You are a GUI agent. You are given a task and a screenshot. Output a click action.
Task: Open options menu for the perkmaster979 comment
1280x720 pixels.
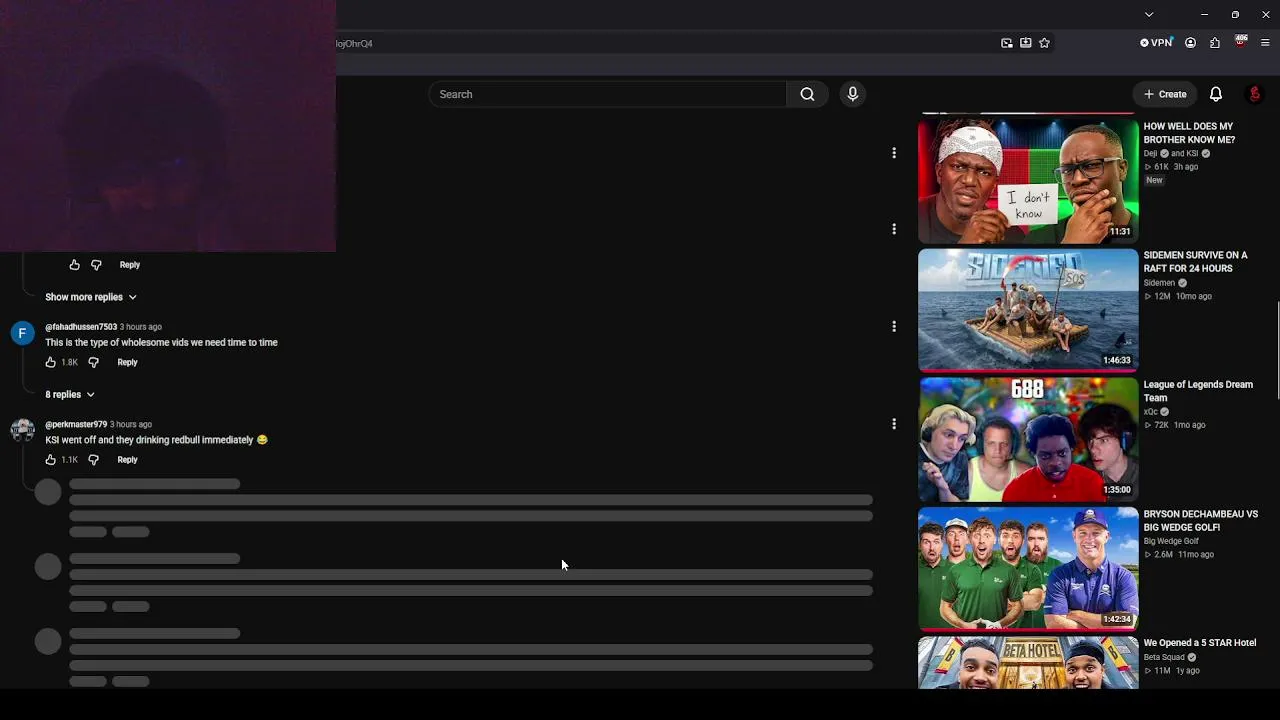point(894,424)
